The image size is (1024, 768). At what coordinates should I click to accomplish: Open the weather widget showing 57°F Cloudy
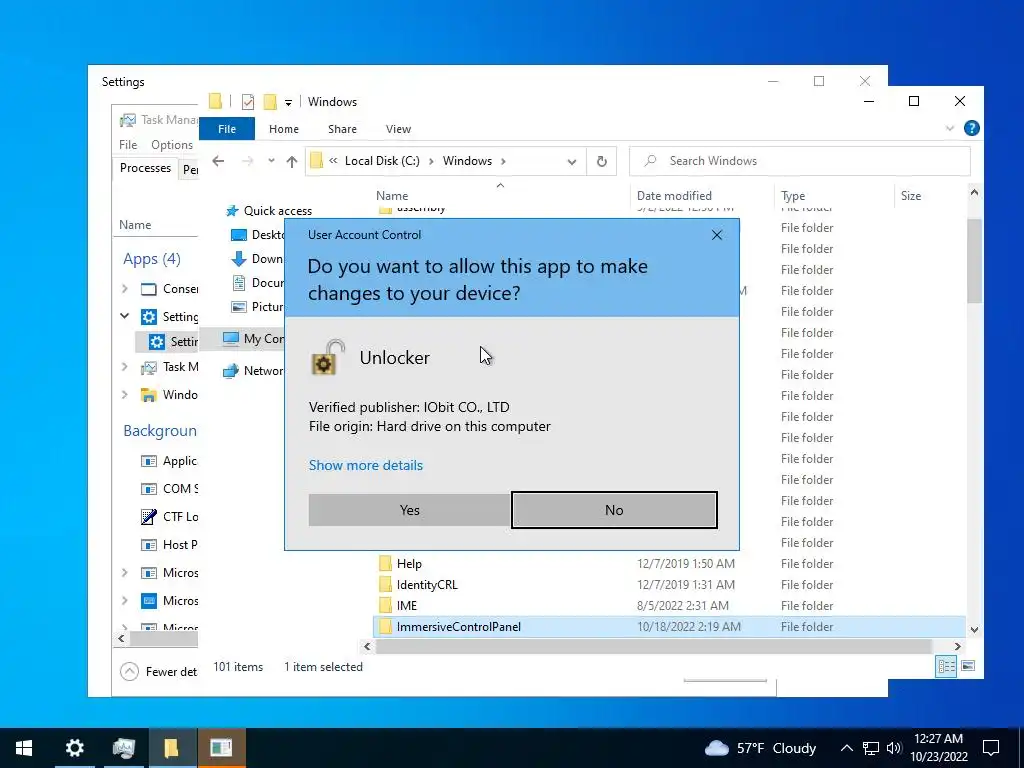(761, 748)
